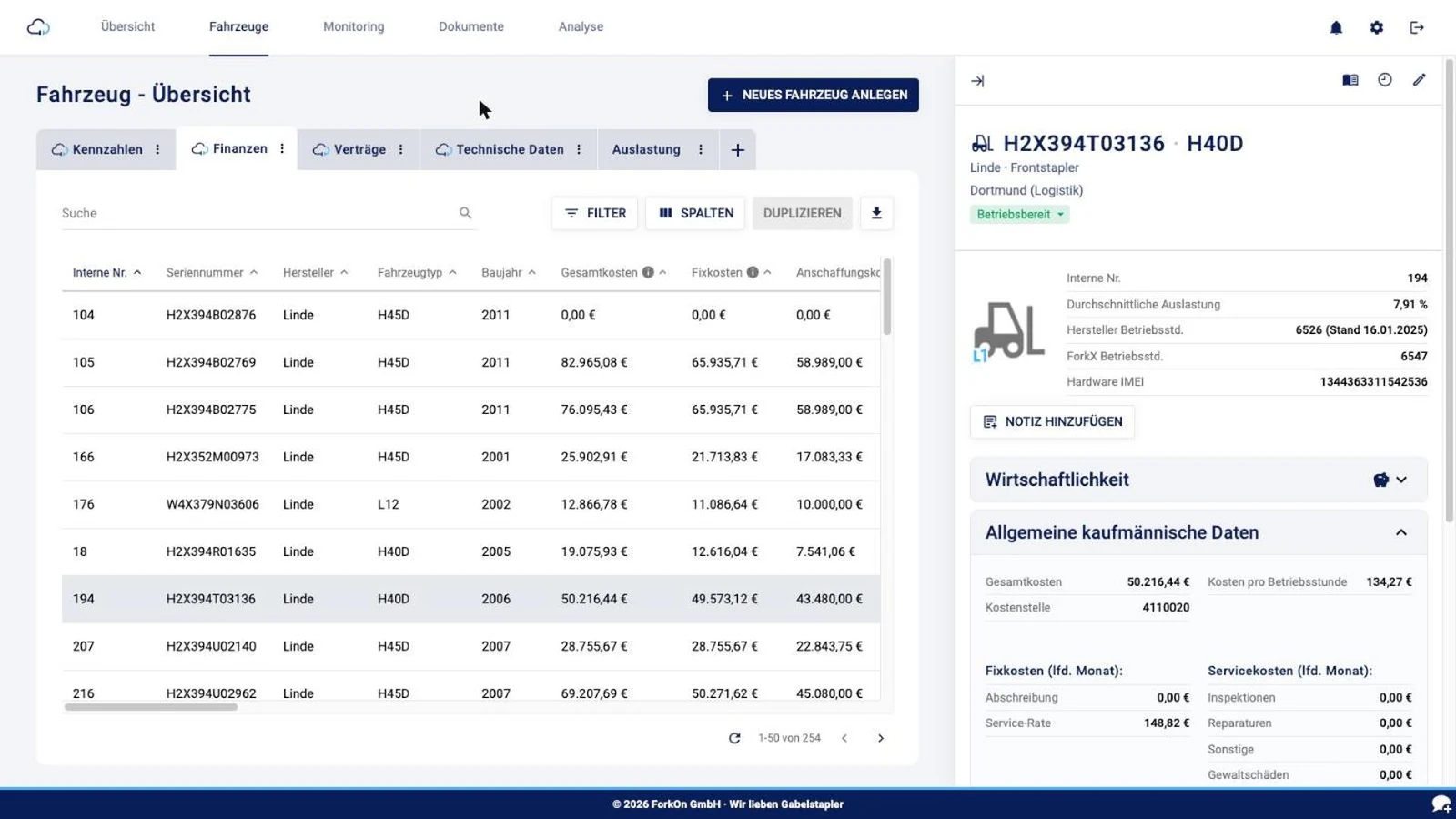Open the Betriebsbereit status dropdown
1456x819 pixels.
(x=1019, y=215)
